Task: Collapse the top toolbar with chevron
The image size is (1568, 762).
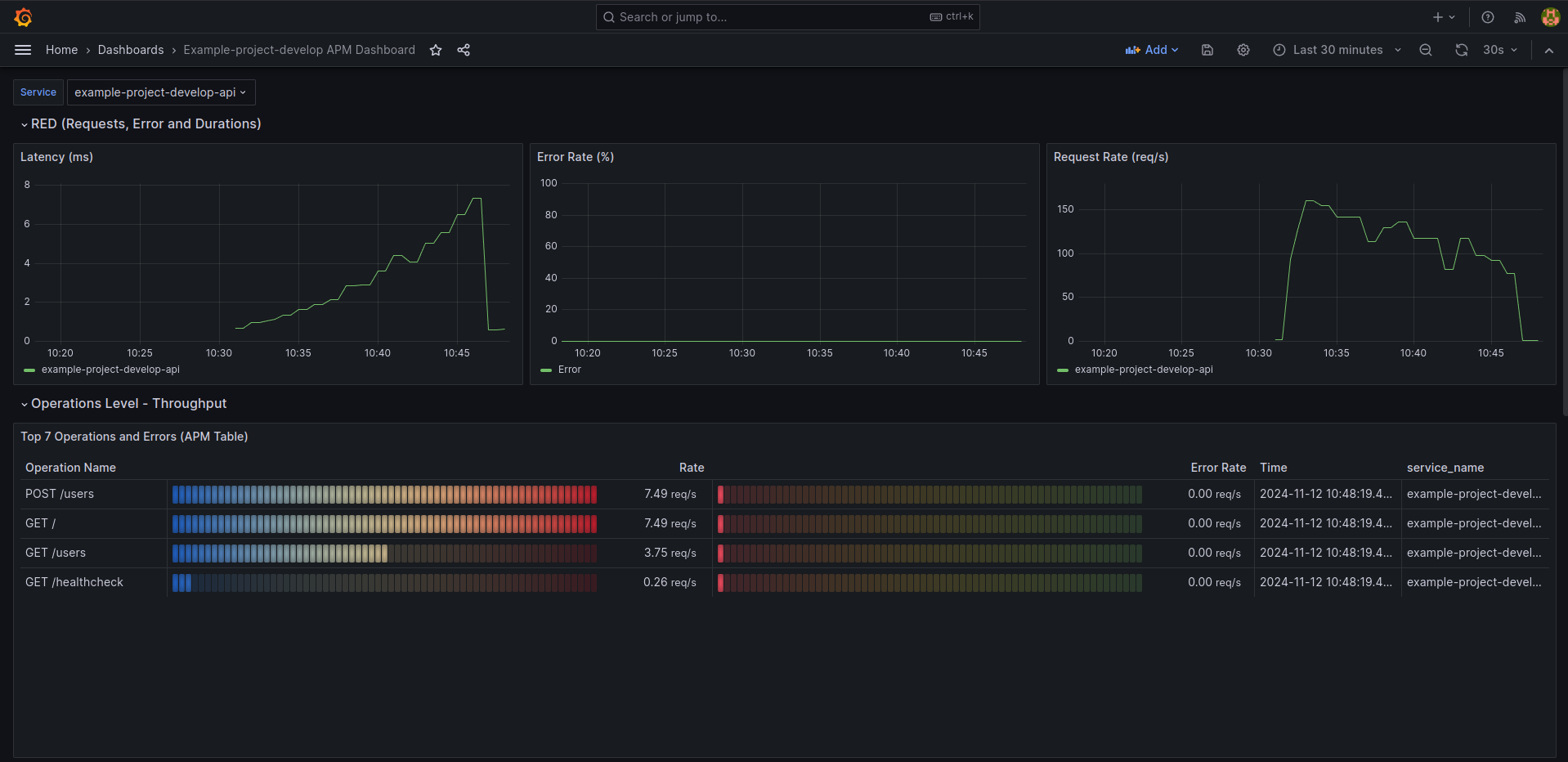Action: [1549, 50]
